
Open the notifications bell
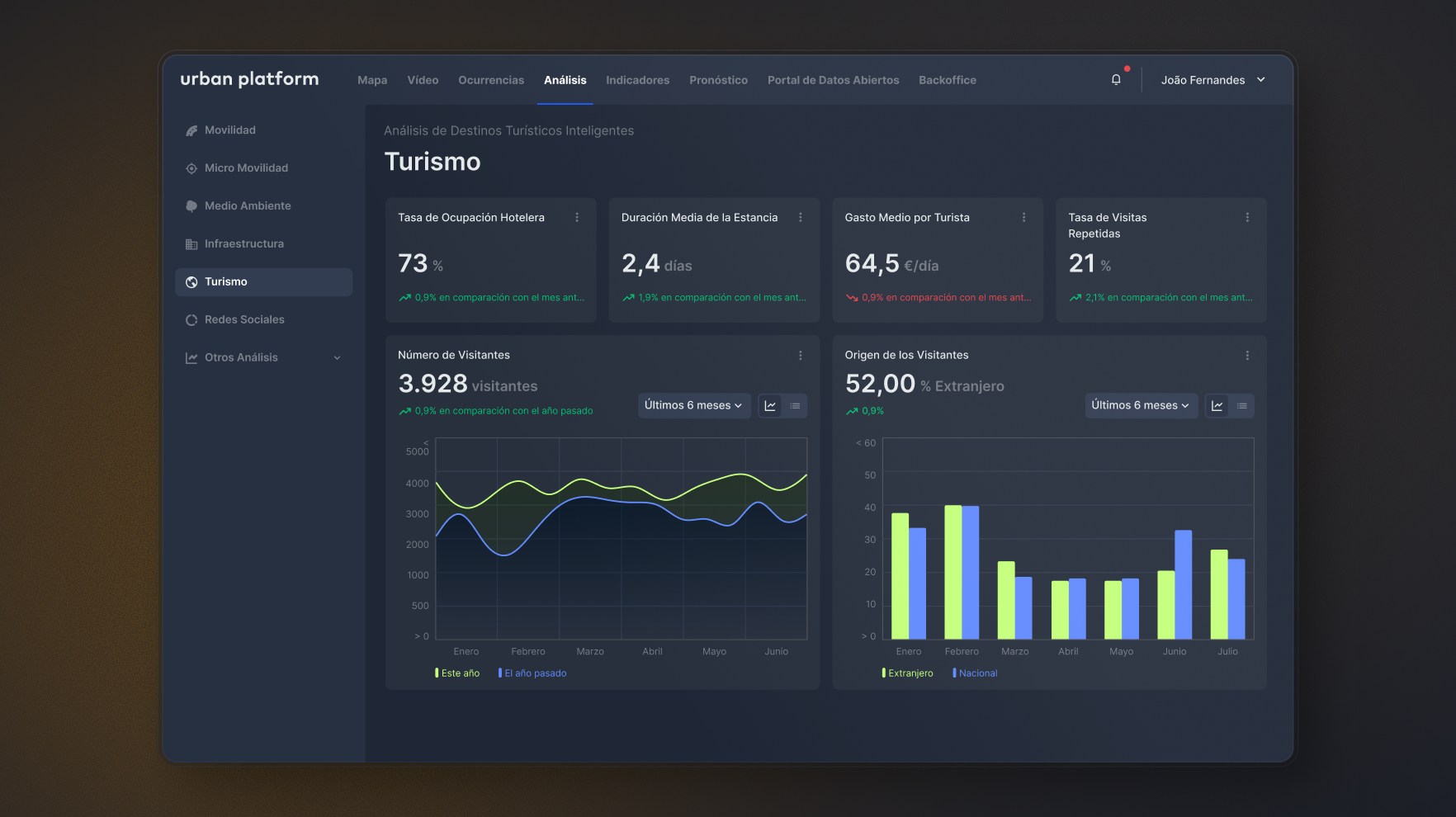(x=1116, y=80)
